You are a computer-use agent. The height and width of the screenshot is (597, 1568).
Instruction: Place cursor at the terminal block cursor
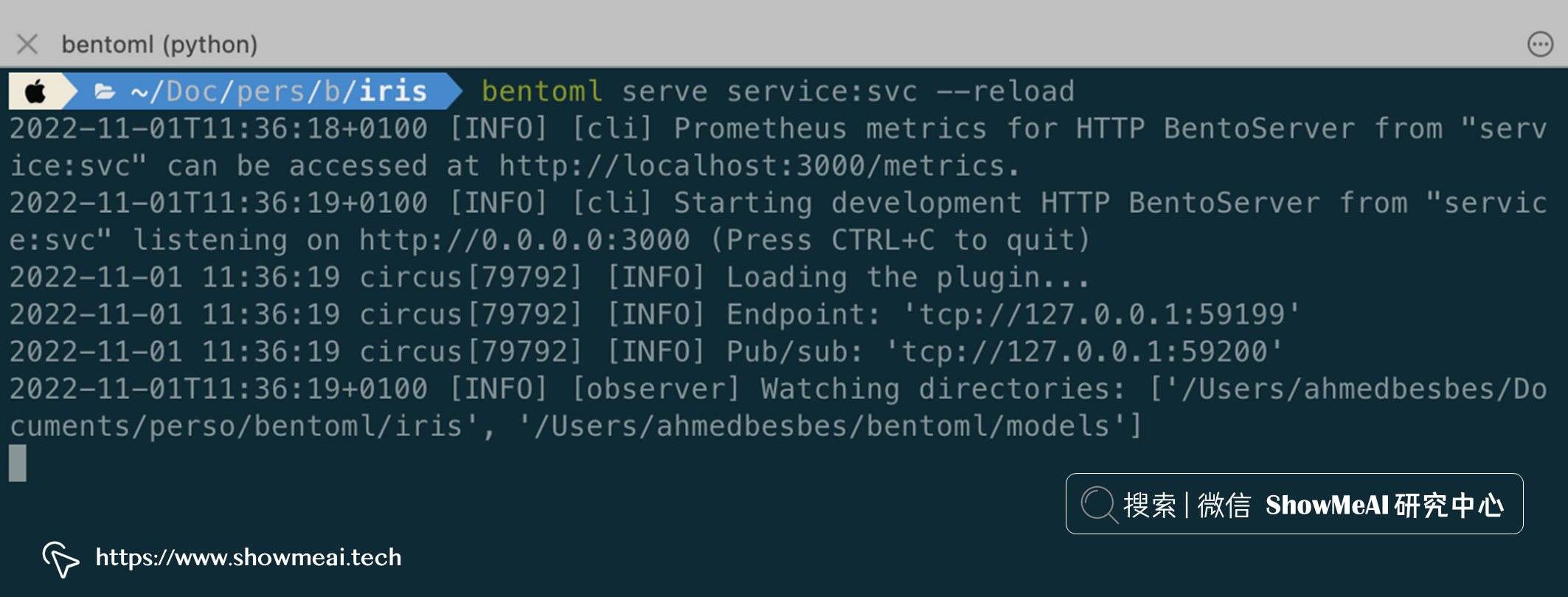click(x=18, y=463)
